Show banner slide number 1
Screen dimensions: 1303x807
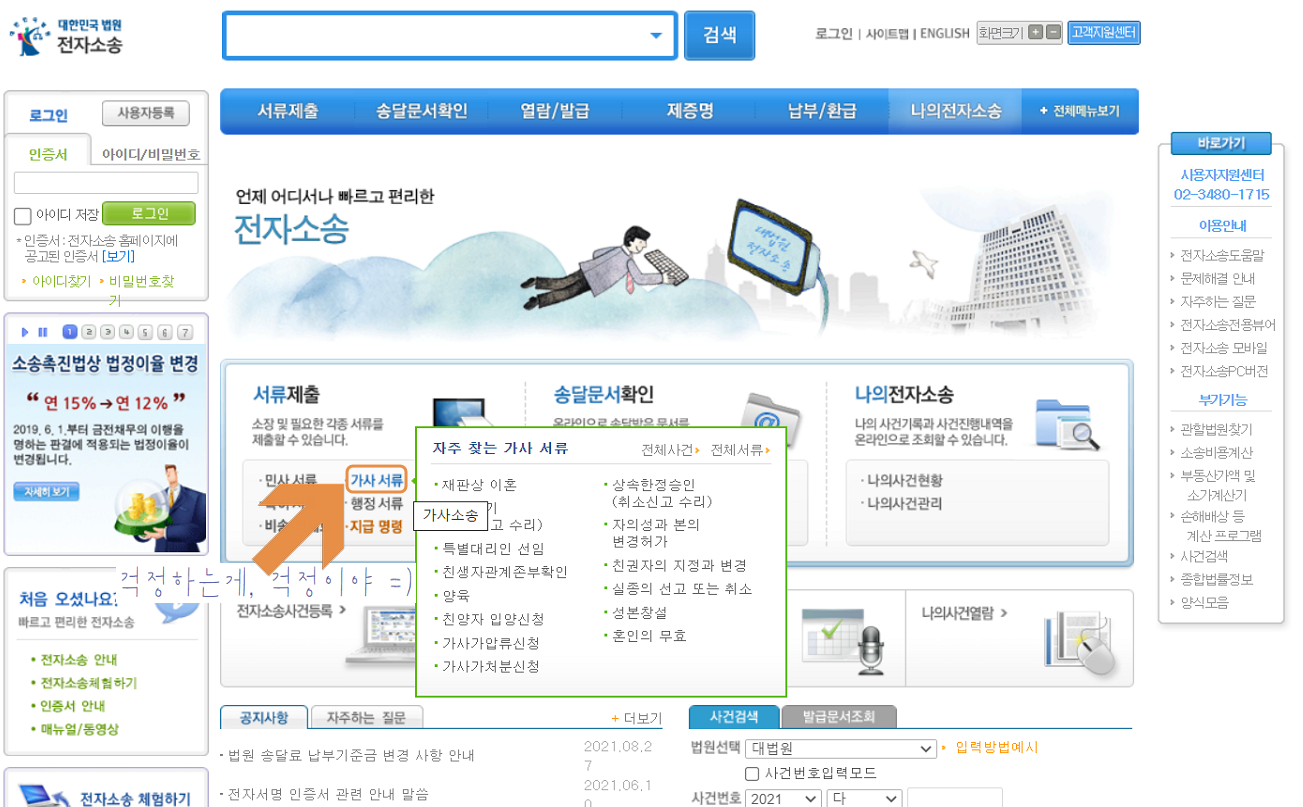tap(70, 332)
